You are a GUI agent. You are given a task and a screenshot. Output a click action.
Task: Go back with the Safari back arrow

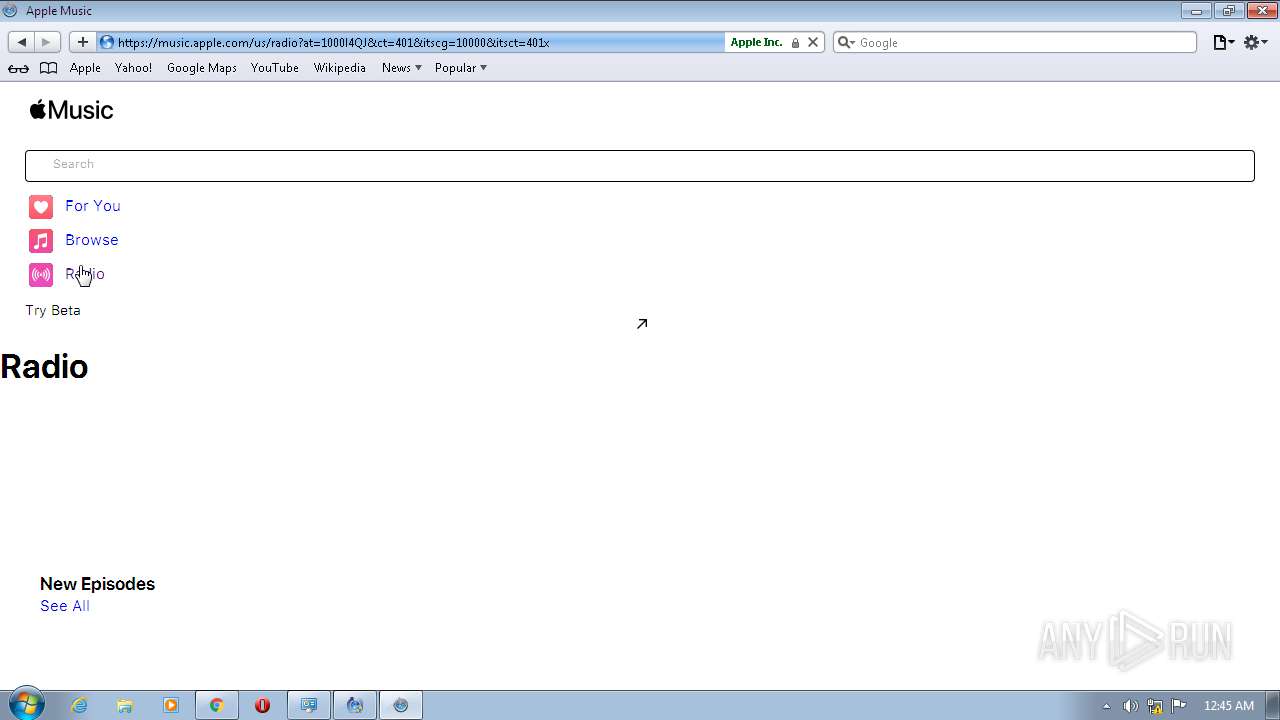pos(22,42)
